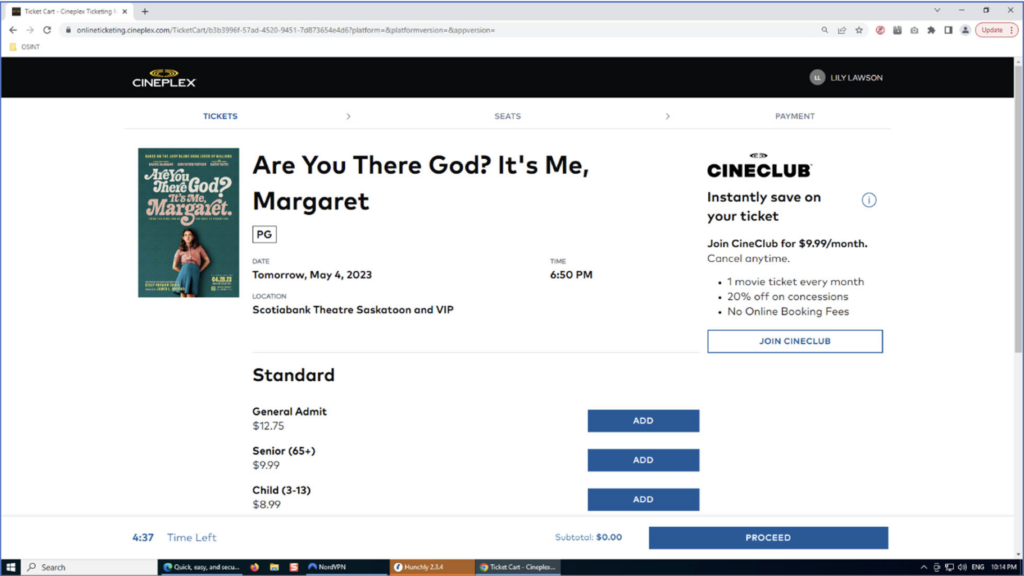Go to the Seats step
Viewport: 1024px width, 576px height.
pyautogui.click(x=507, y=116)
